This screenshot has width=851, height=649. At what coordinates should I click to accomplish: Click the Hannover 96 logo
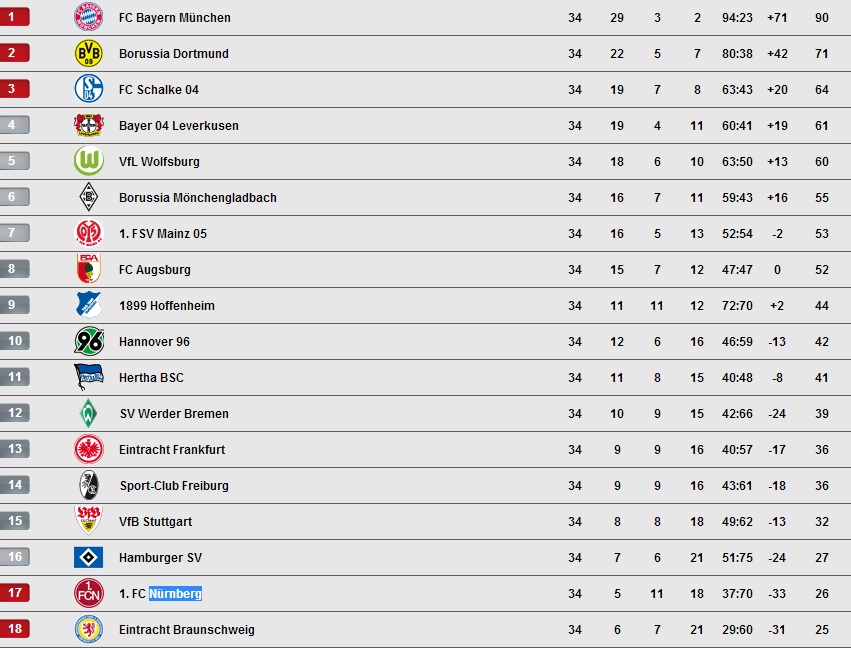tap(88, 341)
